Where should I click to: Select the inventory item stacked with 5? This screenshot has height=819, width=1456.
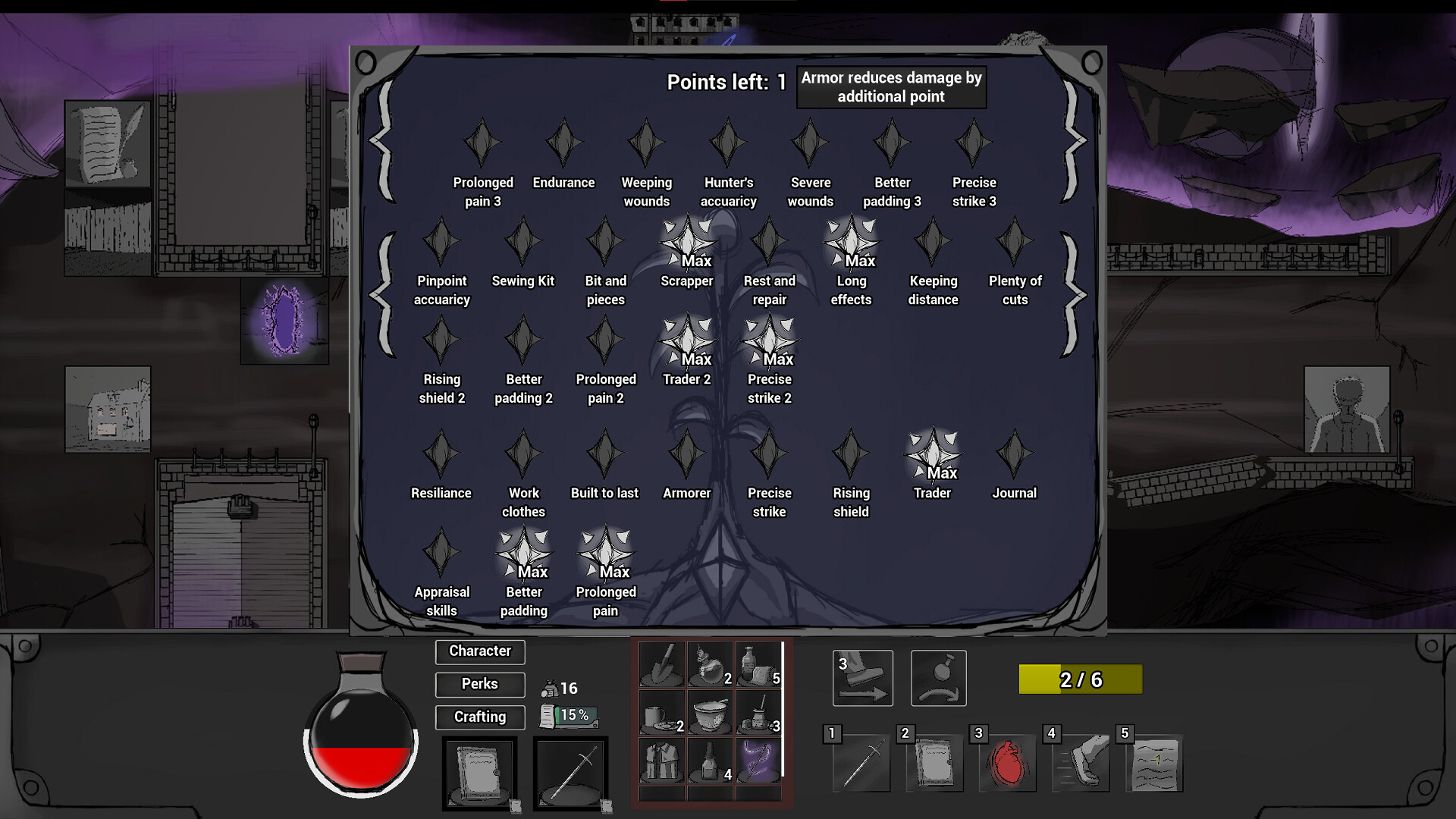click(x=758, y=664)
